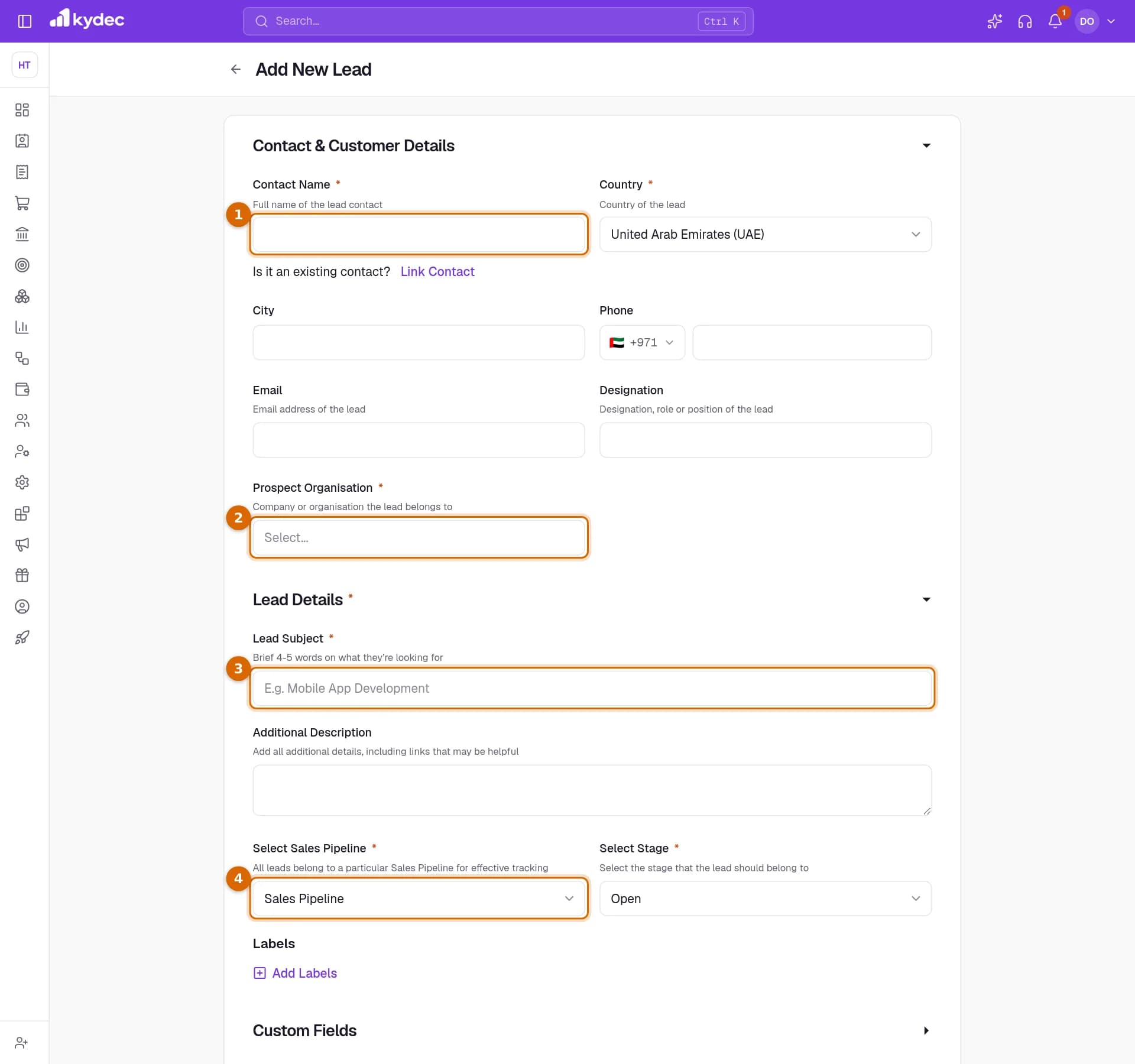Image resolution: width=1135 pixels, height=1064 pixels.
Task: Click the Email input field
Action: pyautogui.click(x=419, y=440)
